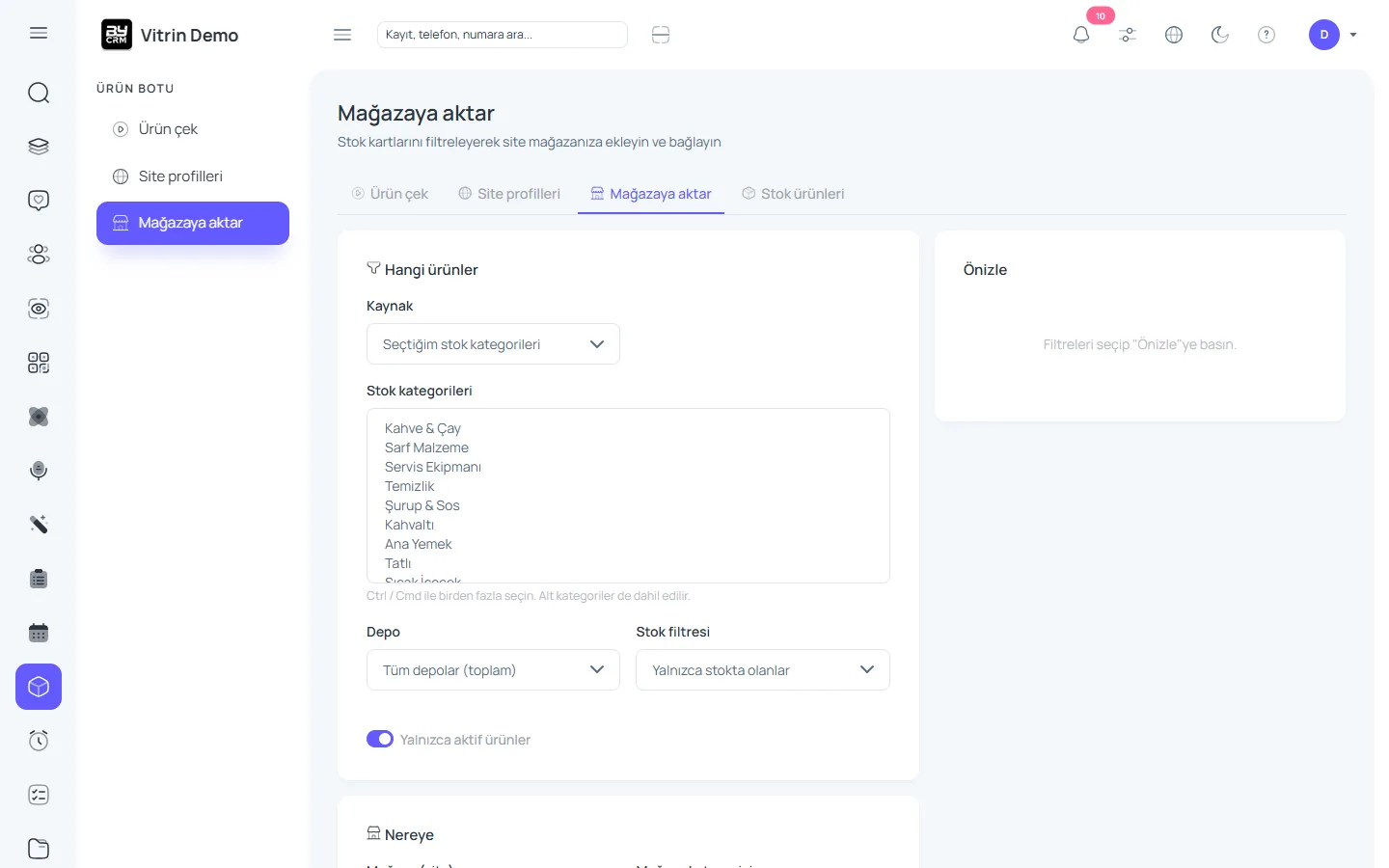Toggle the Yalnızca aktif ürünler switch
The width and height of the screenshot is (1389, 868).
pos(380,739)
